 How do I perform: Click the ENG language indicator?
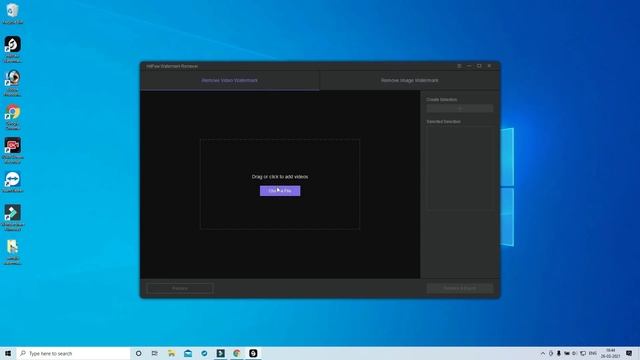tap(593, 353)
